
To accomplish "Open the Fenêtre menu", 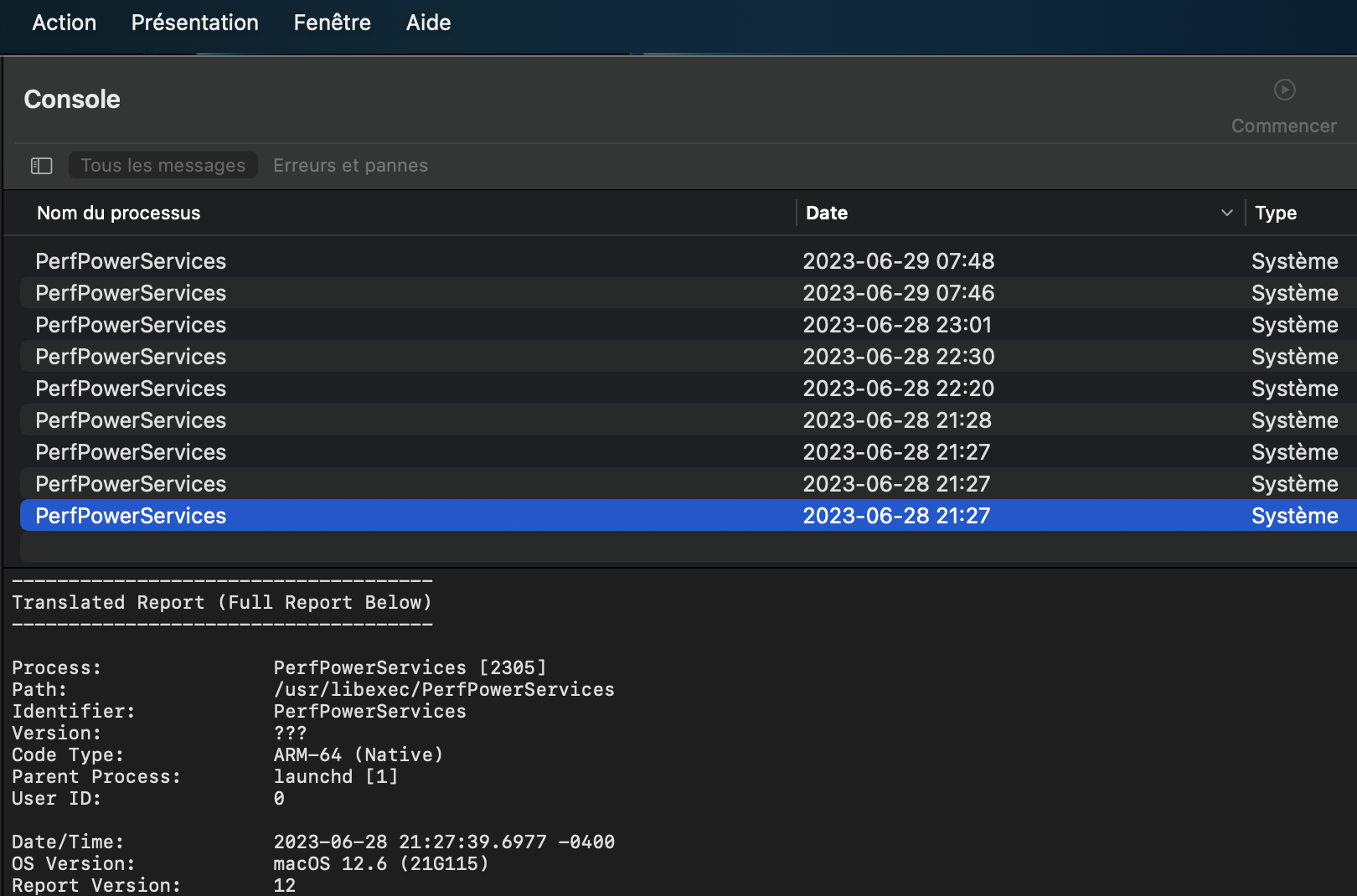I will 333,23.
